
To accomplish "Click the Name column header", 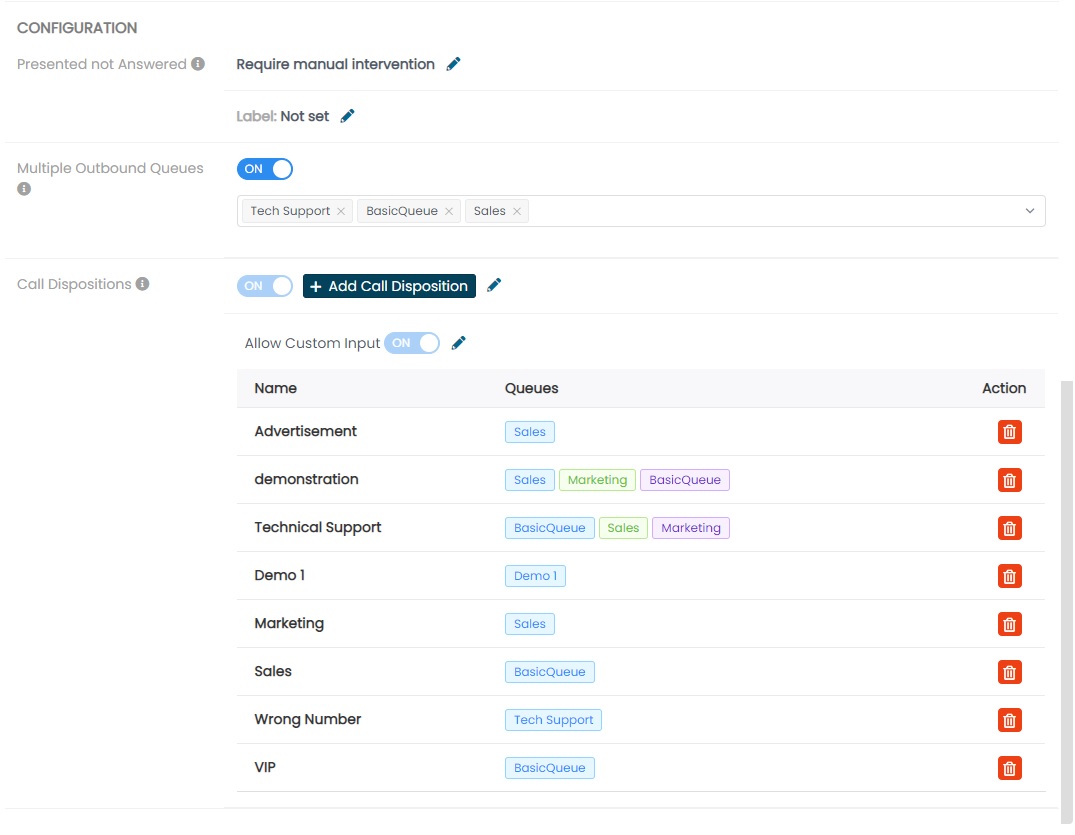I will point(276,388).
